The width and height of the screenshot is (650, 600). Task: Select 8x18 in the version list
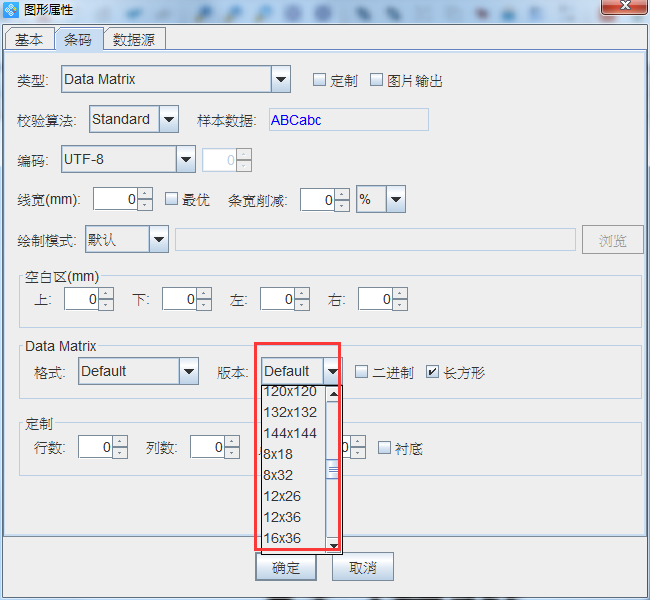click(278, 454)
